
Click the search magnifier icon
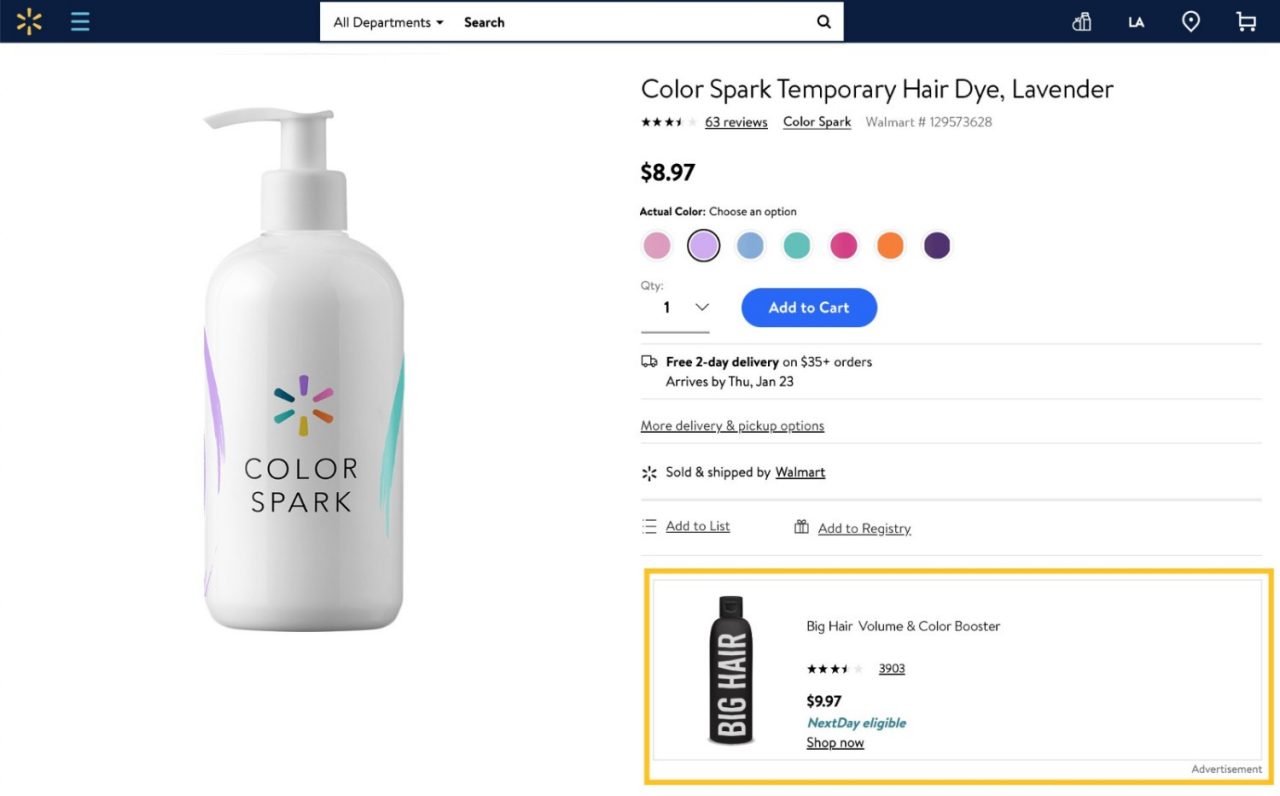click(824, 22)
